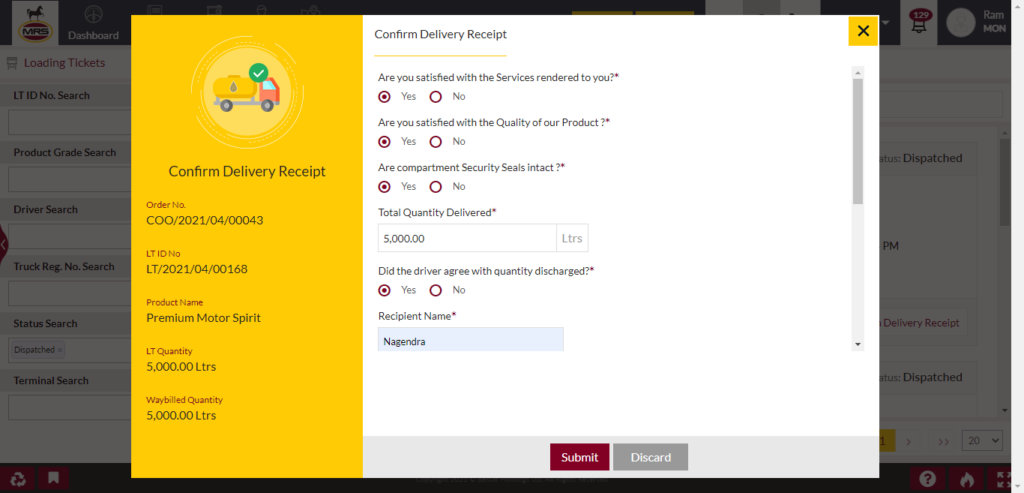The image size is (1024, 493).
Task: Select No for Security Seals intact
Action: pos(436,187)
